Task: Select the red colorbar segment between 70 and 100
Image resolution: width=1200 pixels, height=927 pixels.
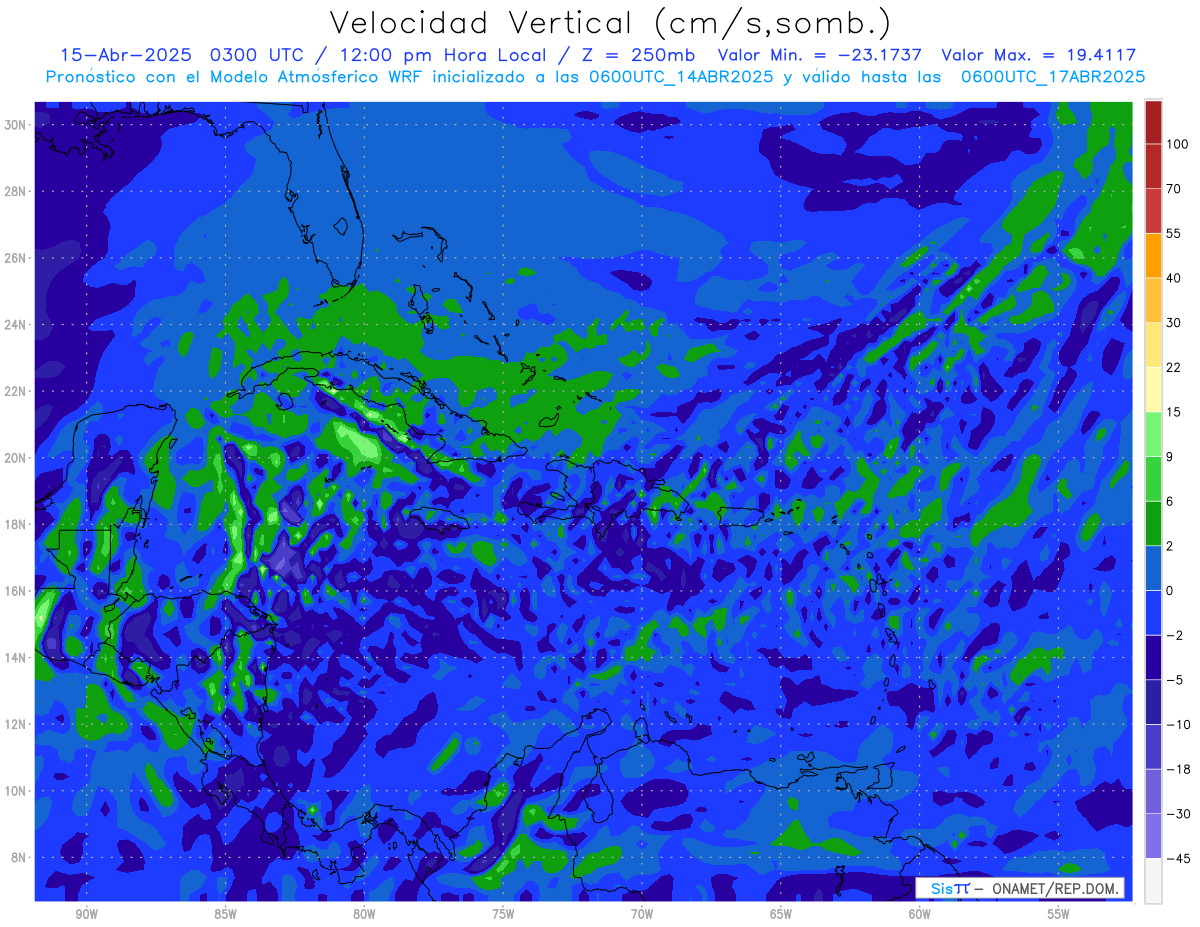Action: (x=1153, y=166)
